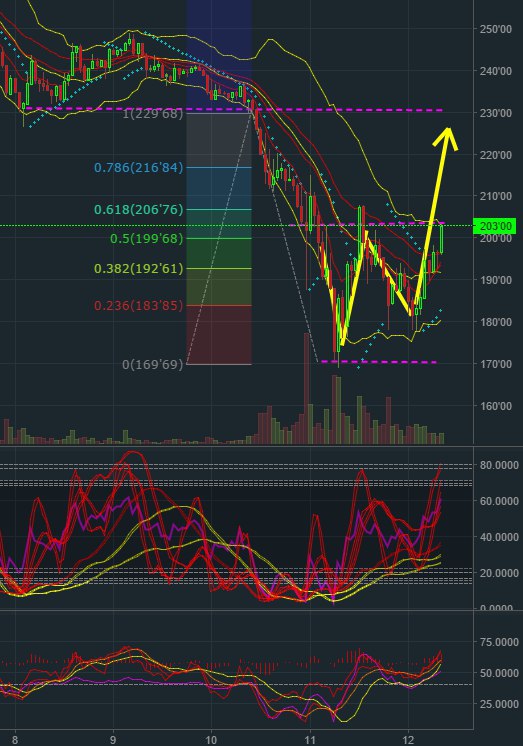Click the 0.382(192'61) retracement label
The image size is (523, 746).
pos(138,268)
